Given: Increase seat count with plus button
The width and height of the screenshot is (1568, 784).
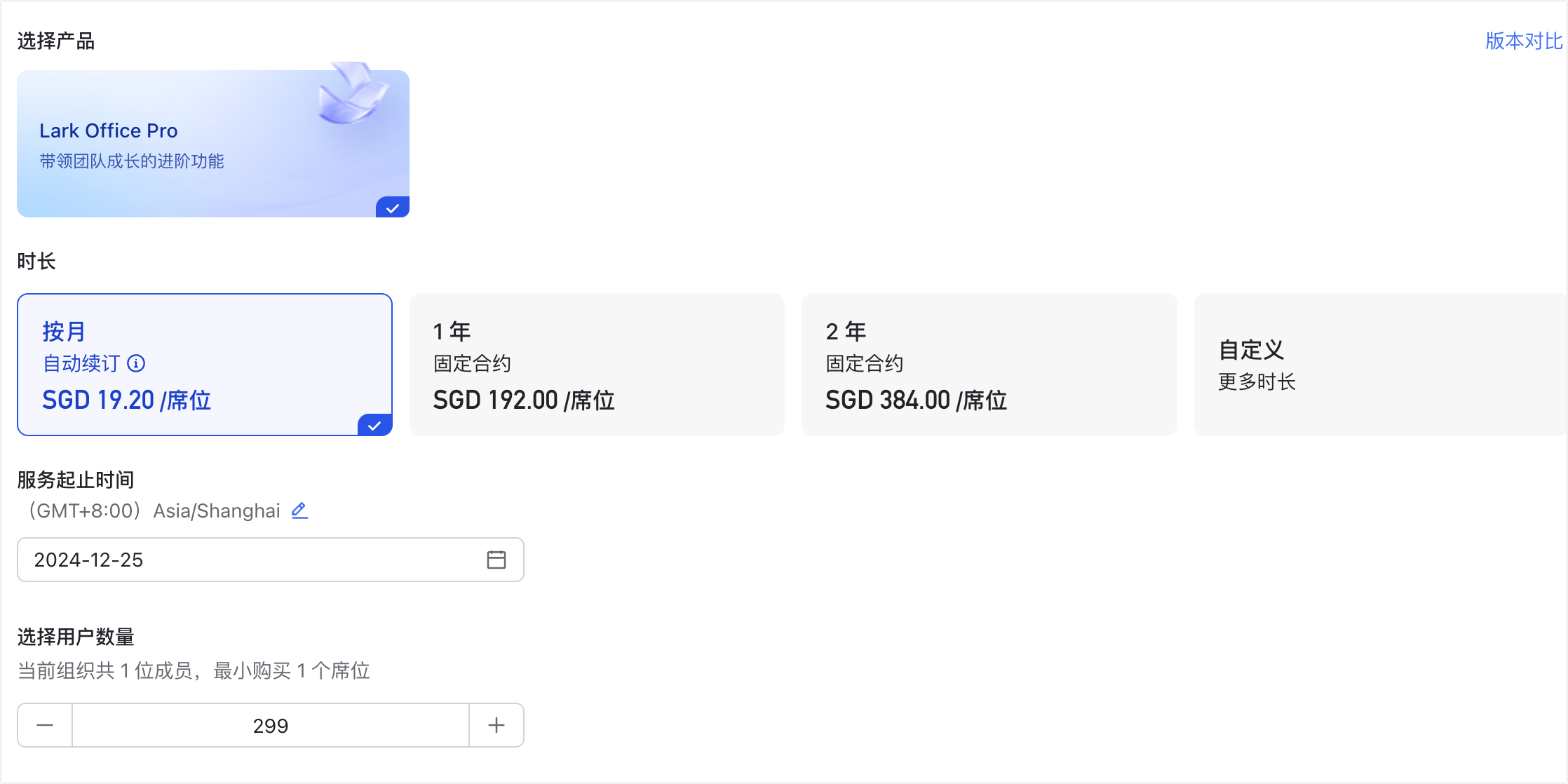Looking at the screenshot, I should click(496, 725).
